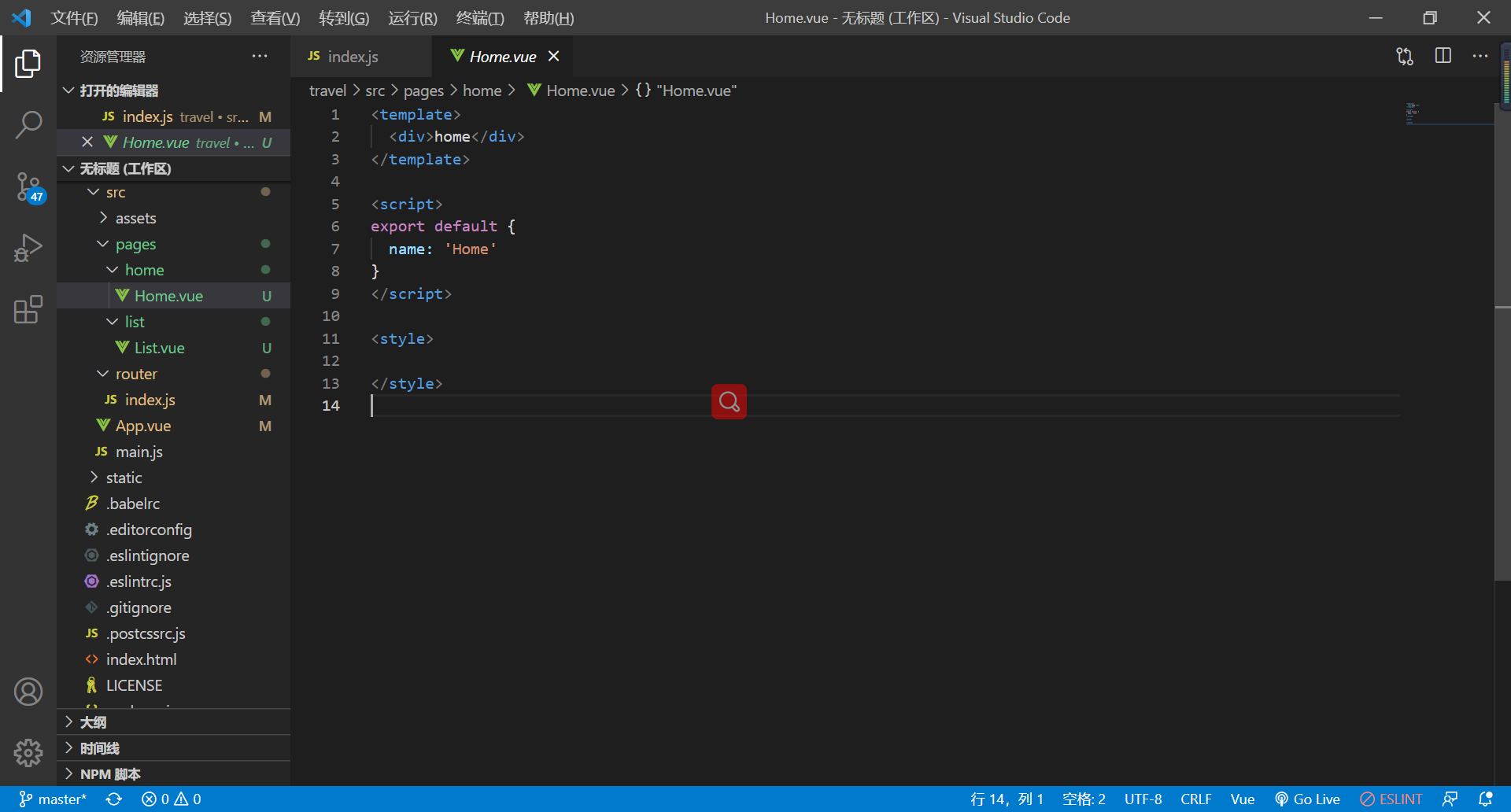The height and width of the screenshot is (812, 1511).
Task: Open router index.js in file tree
Action: (x=173, y=400)
